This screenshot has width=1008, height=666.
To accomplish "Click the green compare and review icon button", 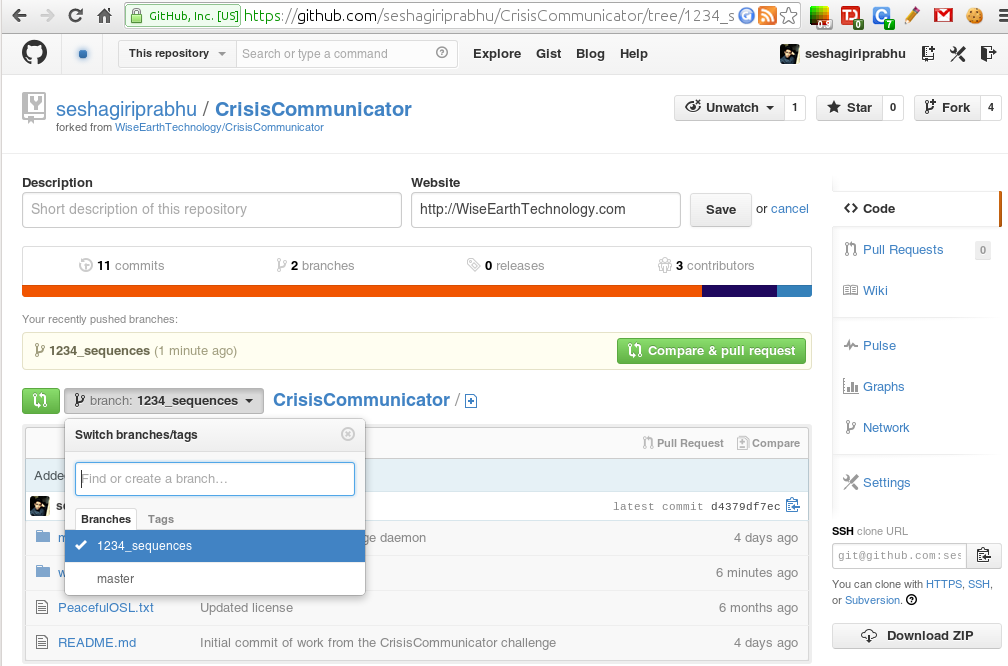I will coord(40,400).
